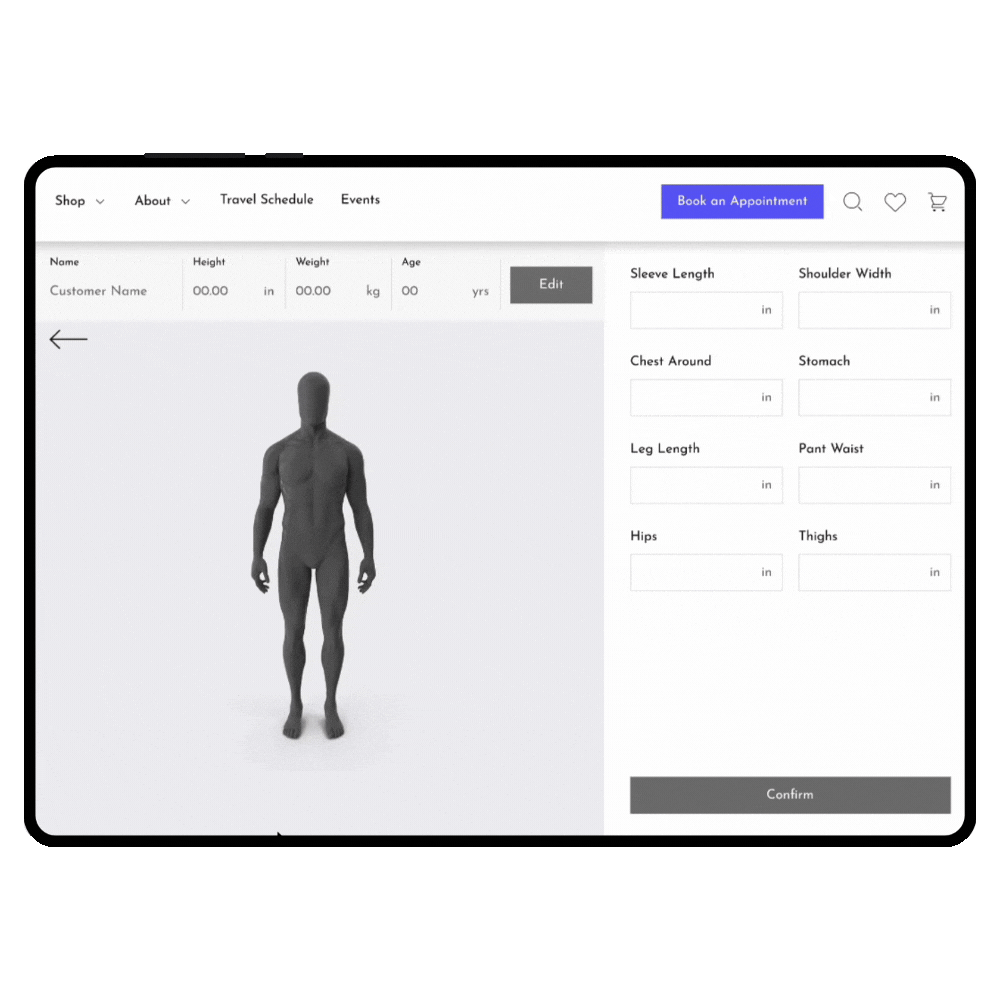
Task: Click the Shoulder Width label
Action: [x=845, y=274]
